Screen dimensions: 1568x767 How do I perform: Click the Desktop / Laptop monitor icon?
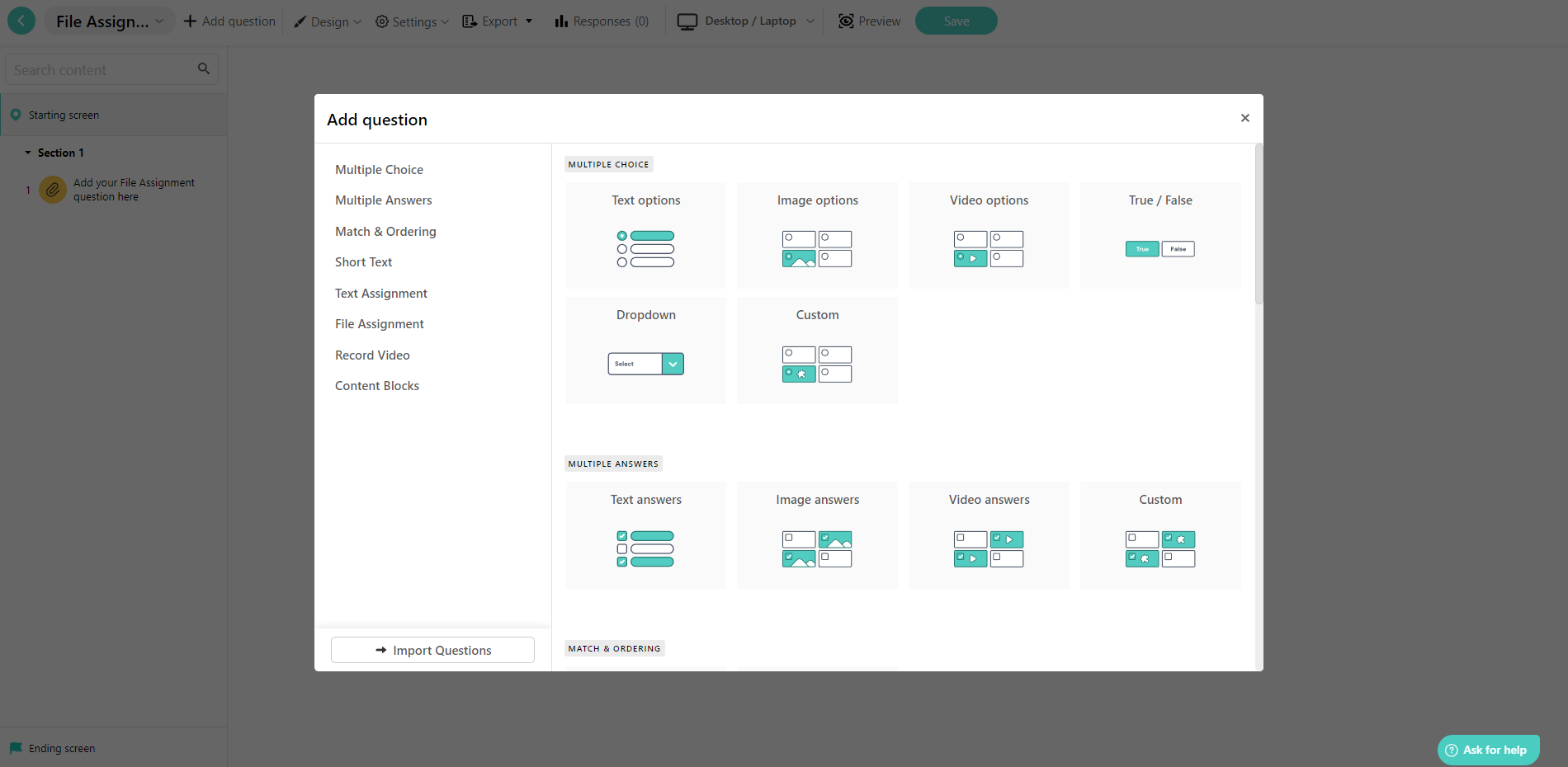[x=686, y=21]
